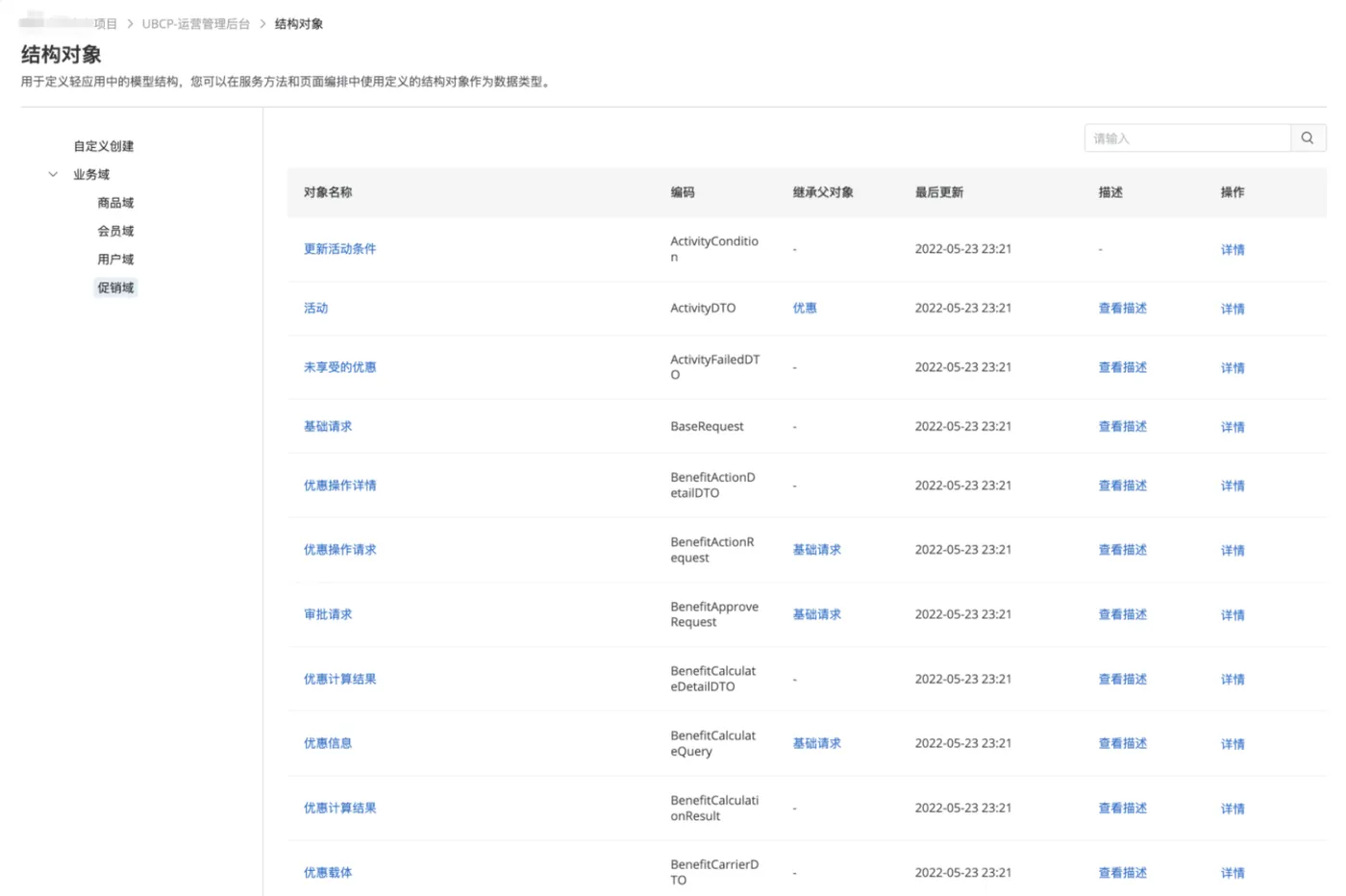The width and height of the screenshot is (1346, 896).
Task: Click parent 基础请求 in BenefitActionRequest row
Action: pyautogui.click(x=816, y=550)
